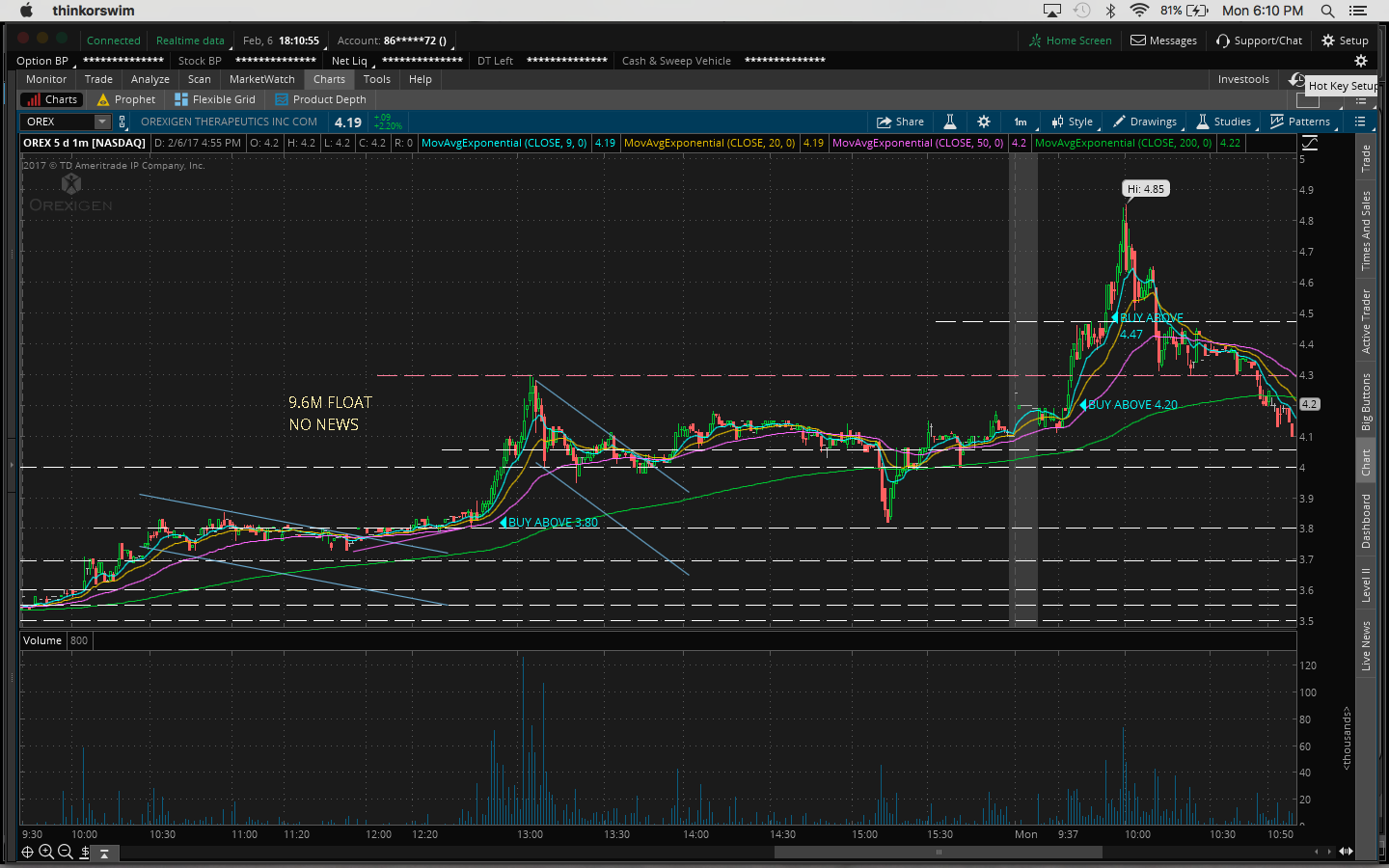Image resolution: width=1389 pixels, height=868 pixels.
Task: Toggle the Level II side panel
Action: 1366,584
